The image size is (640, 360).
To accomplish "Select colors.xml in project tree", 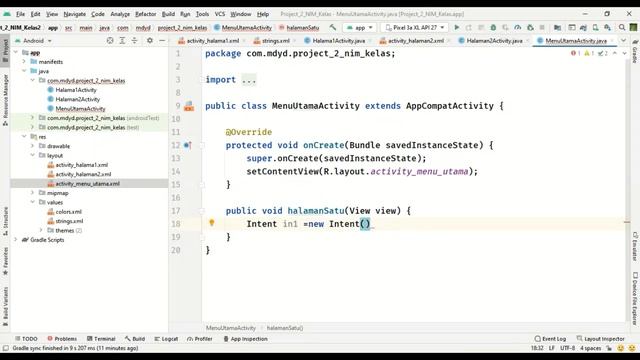I will pos(69,211).
